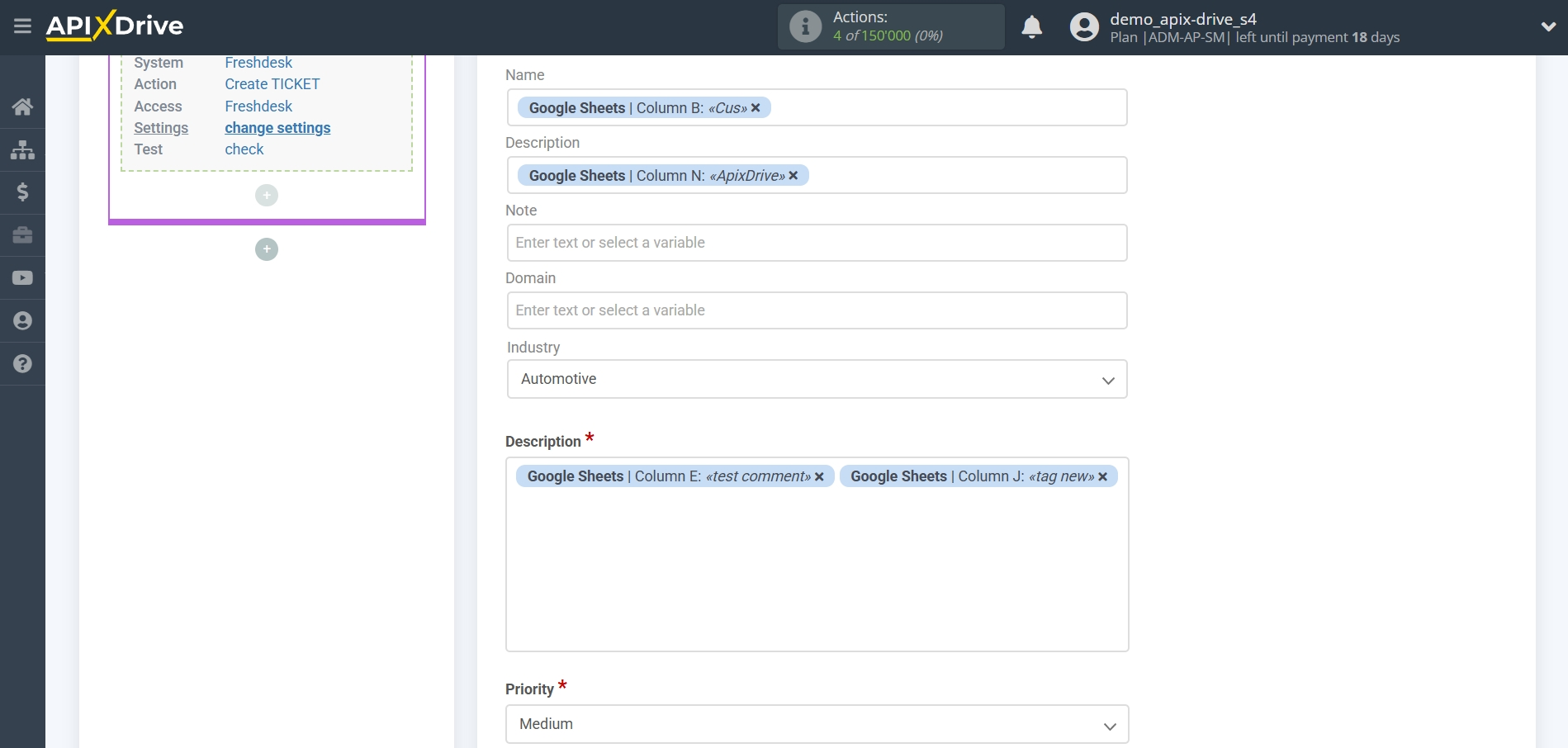Remove the Column E «test comment» tag
Viewport: 1568px width, 748px height.
(819, 476)
